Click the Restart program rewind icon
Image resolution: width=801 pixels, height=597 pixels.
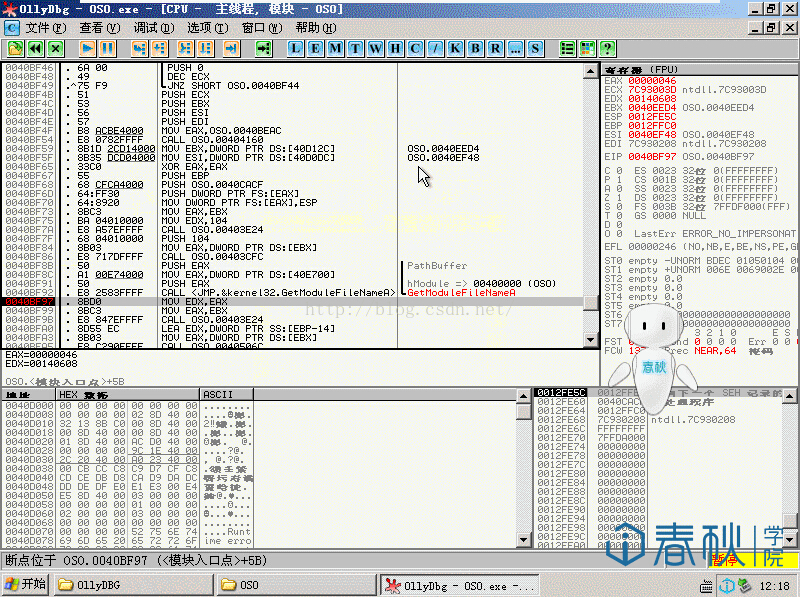coord(35,49)
